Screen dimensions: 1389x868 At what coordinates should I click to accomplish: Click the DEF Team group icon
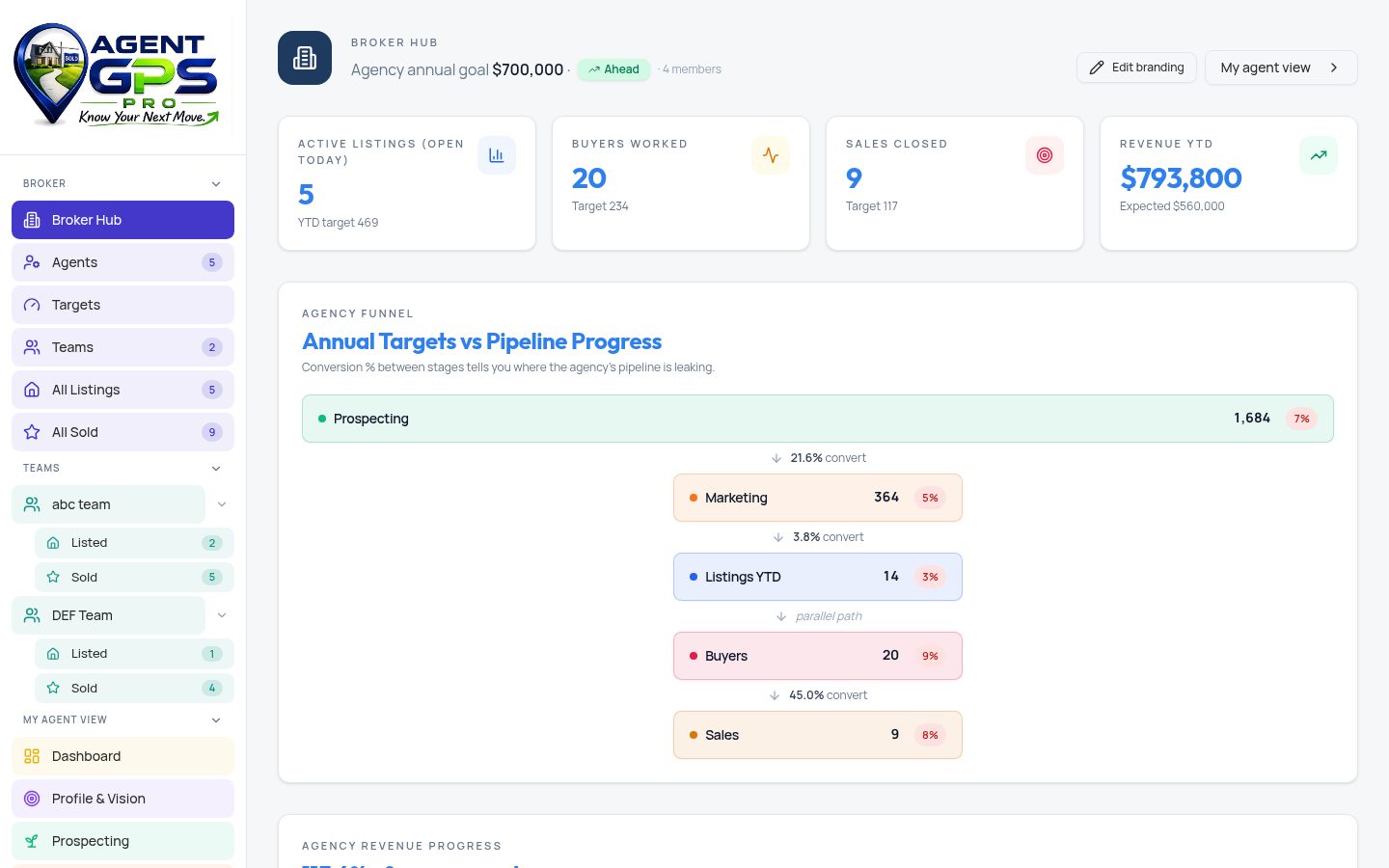coord(32,615)
